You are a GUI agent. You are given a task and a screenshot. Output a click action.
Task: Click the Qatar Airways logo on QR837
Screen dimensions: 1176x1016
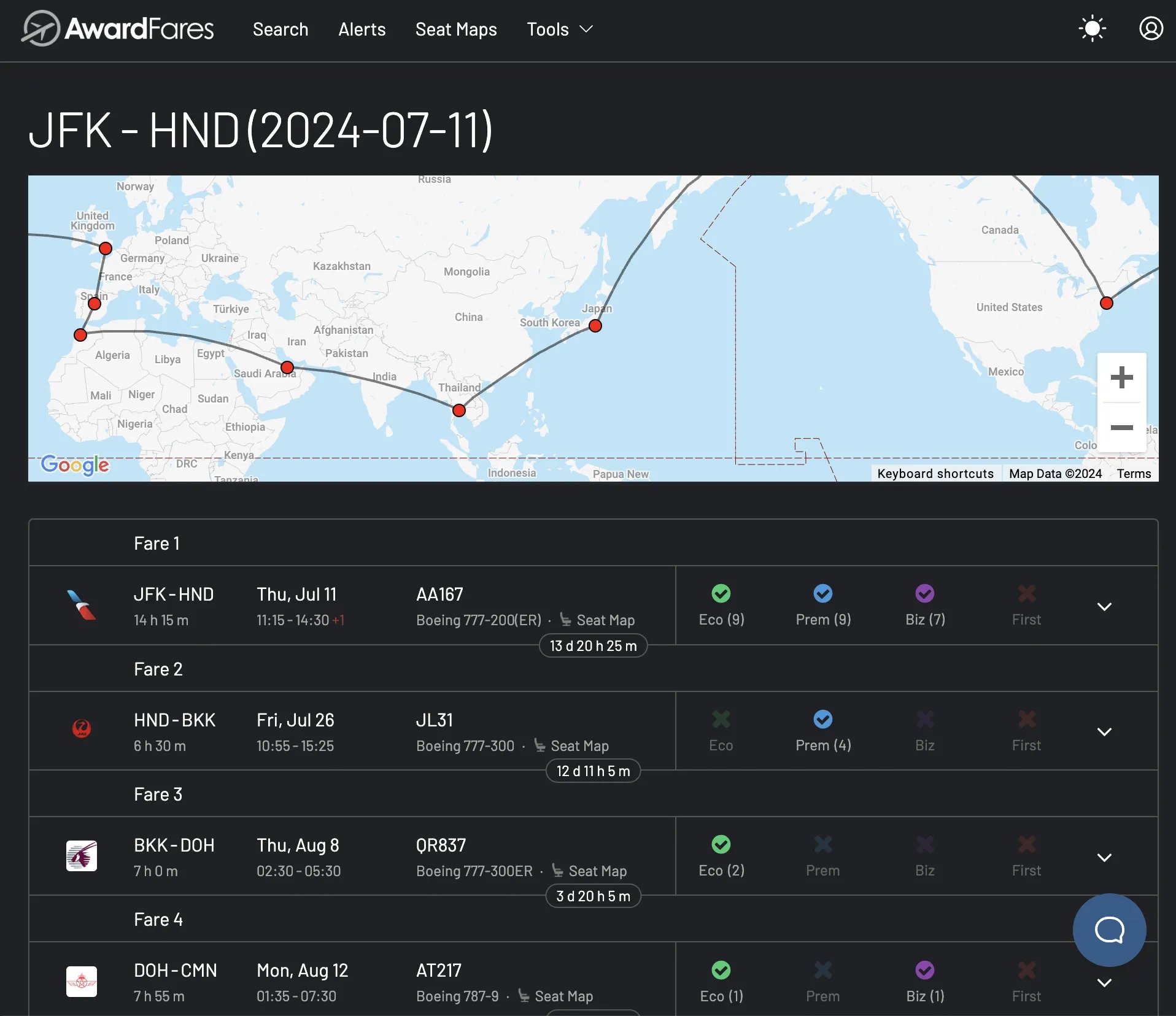pos(82,856)
